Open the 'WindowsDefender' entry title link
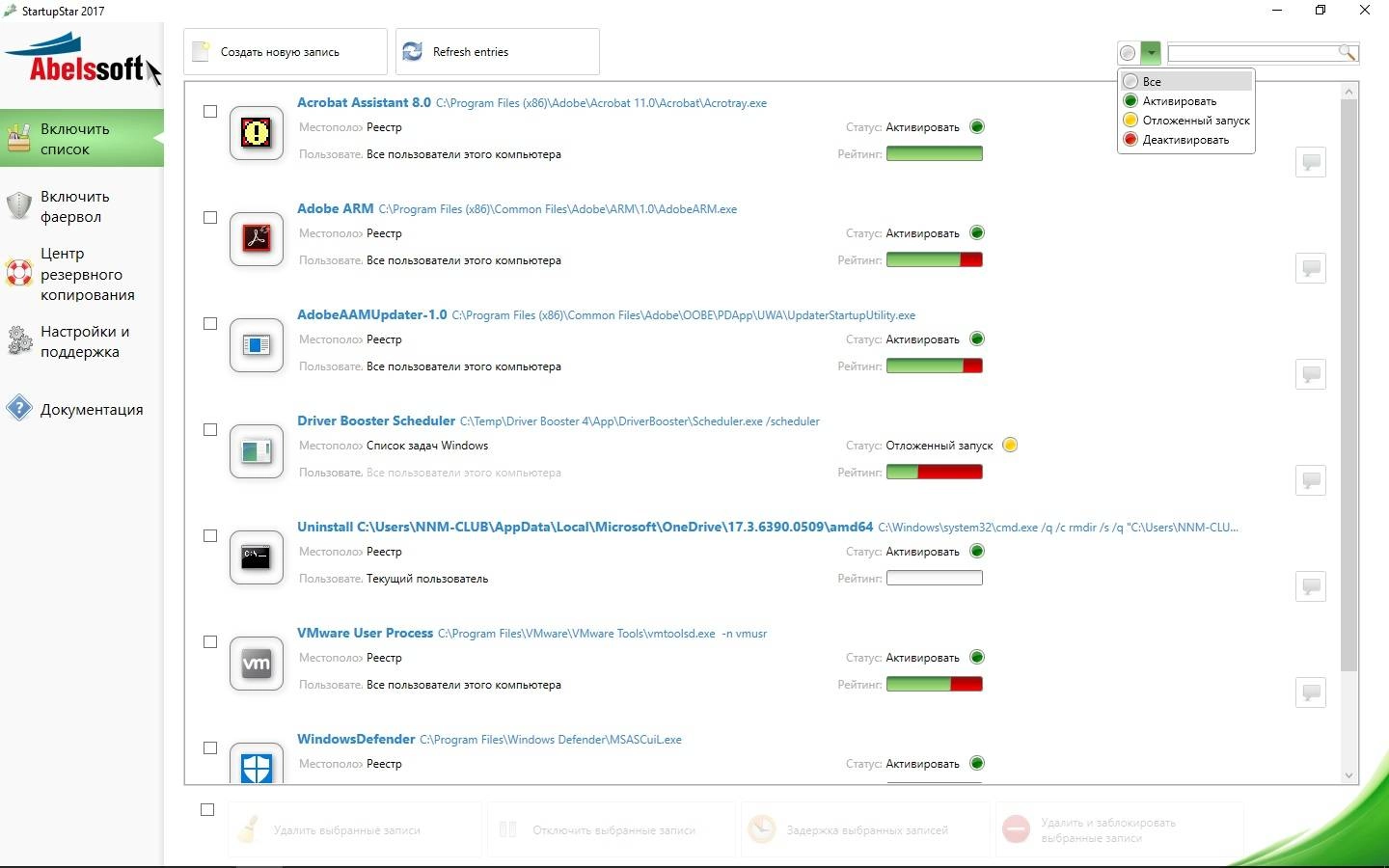1389x868 pixels. [356, 739]
